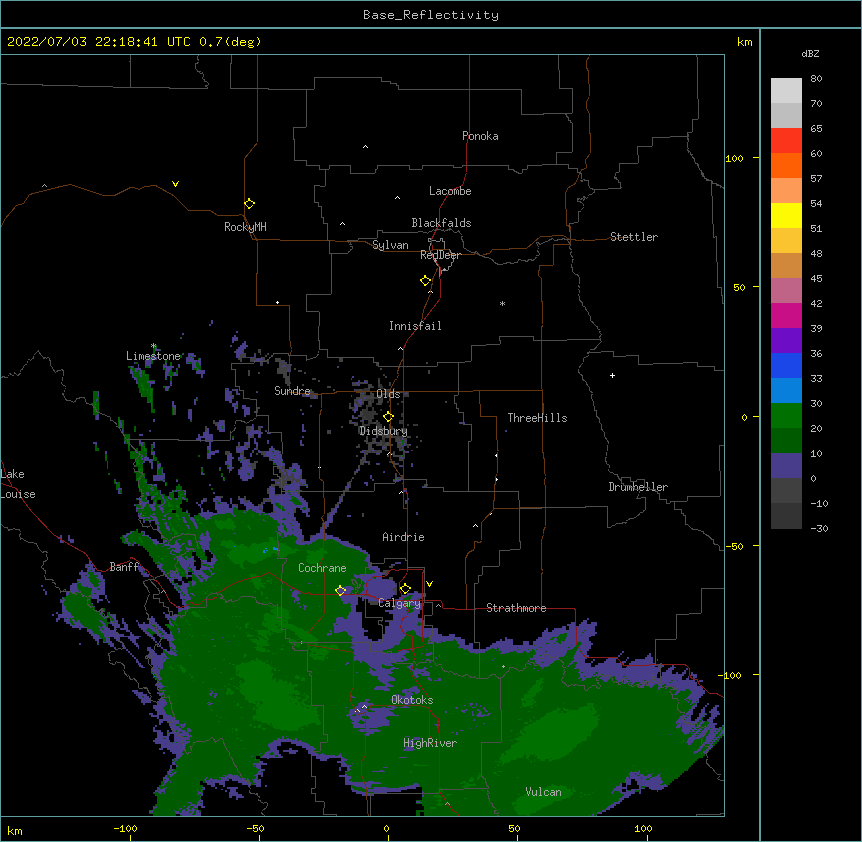The image size is (862, 842).
Task: Pick the dark green swatch at 20 dBZ
Action: tap(786, 441)
